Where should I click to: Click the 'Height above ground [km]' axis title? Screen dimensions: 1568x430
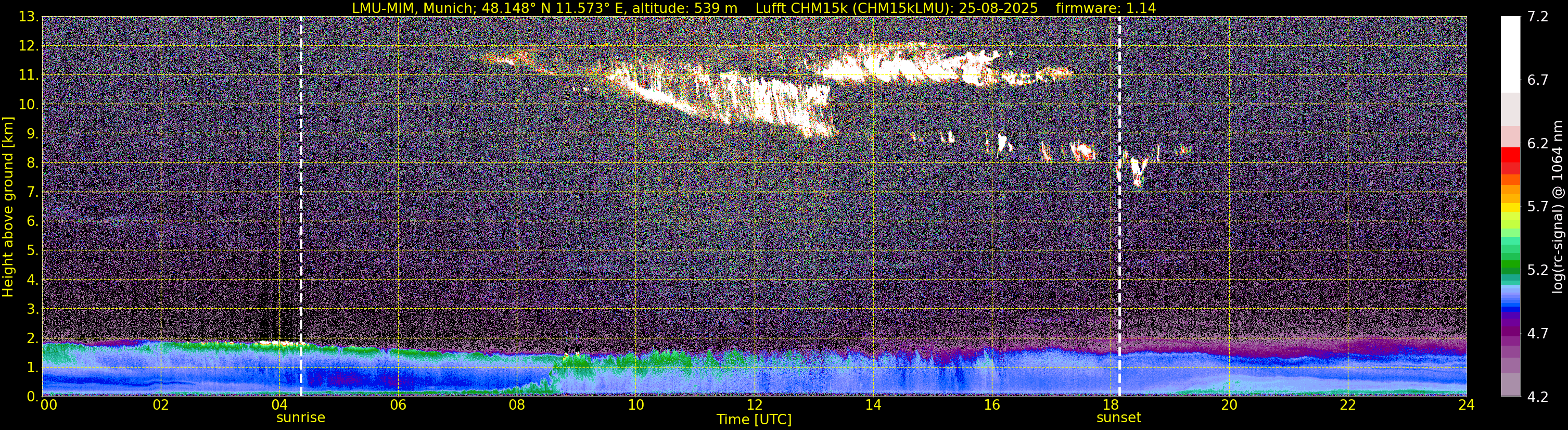[x=8, y=207]
